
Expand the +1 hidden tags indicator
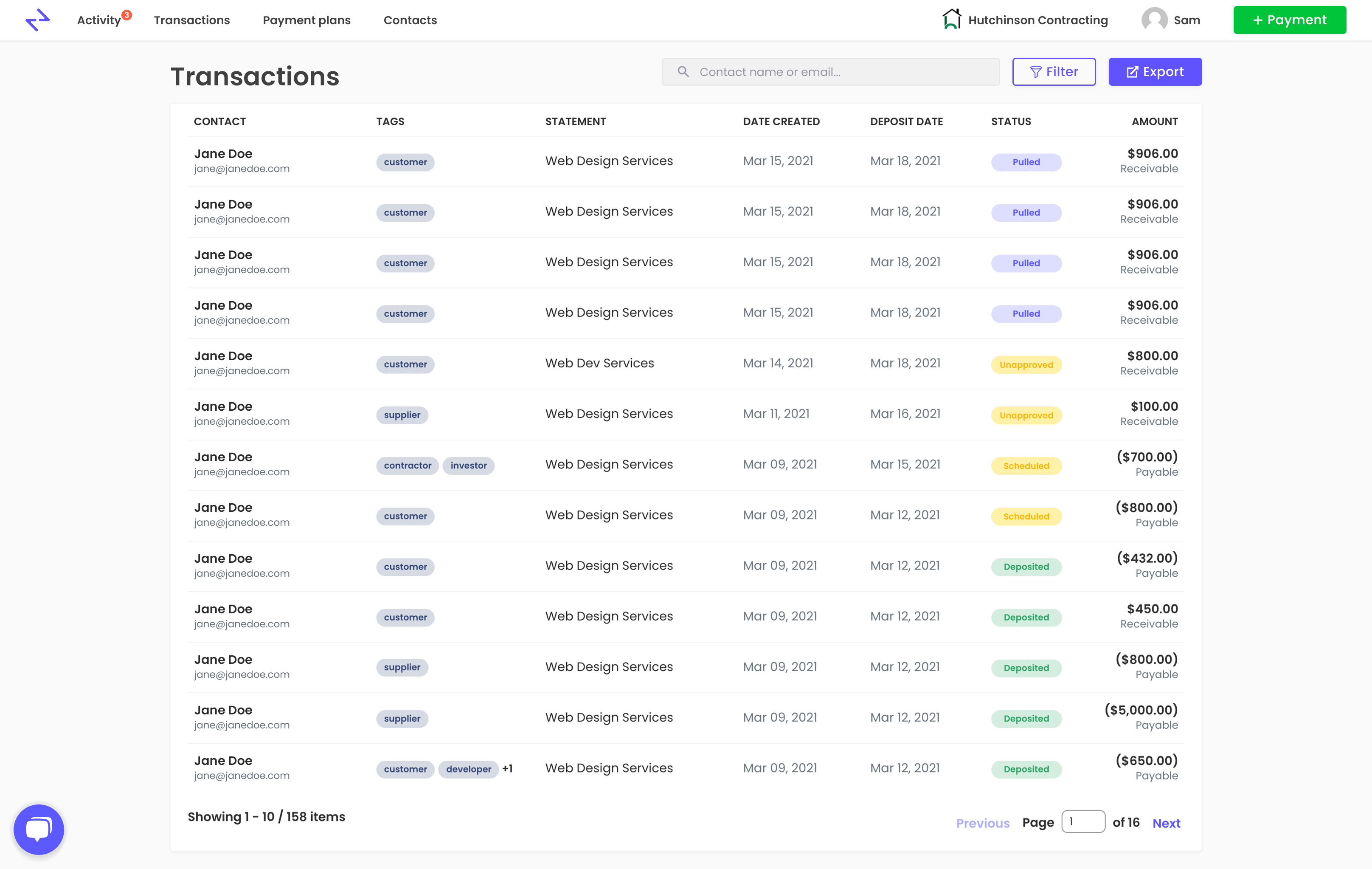[x=507, y=769]
